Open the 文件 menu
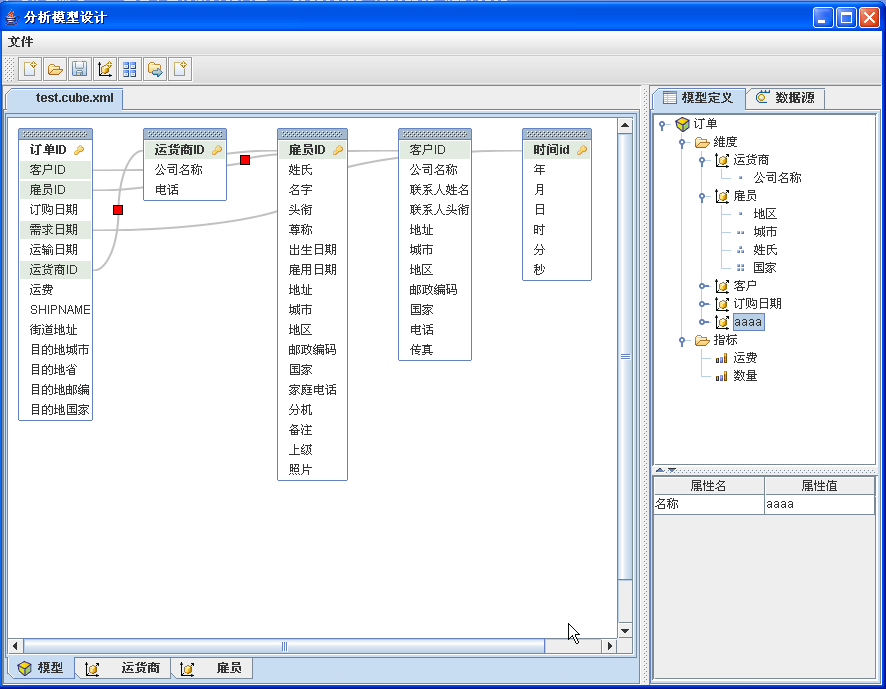The width and height of the screenshot is (886, 689). coord(21,41)
